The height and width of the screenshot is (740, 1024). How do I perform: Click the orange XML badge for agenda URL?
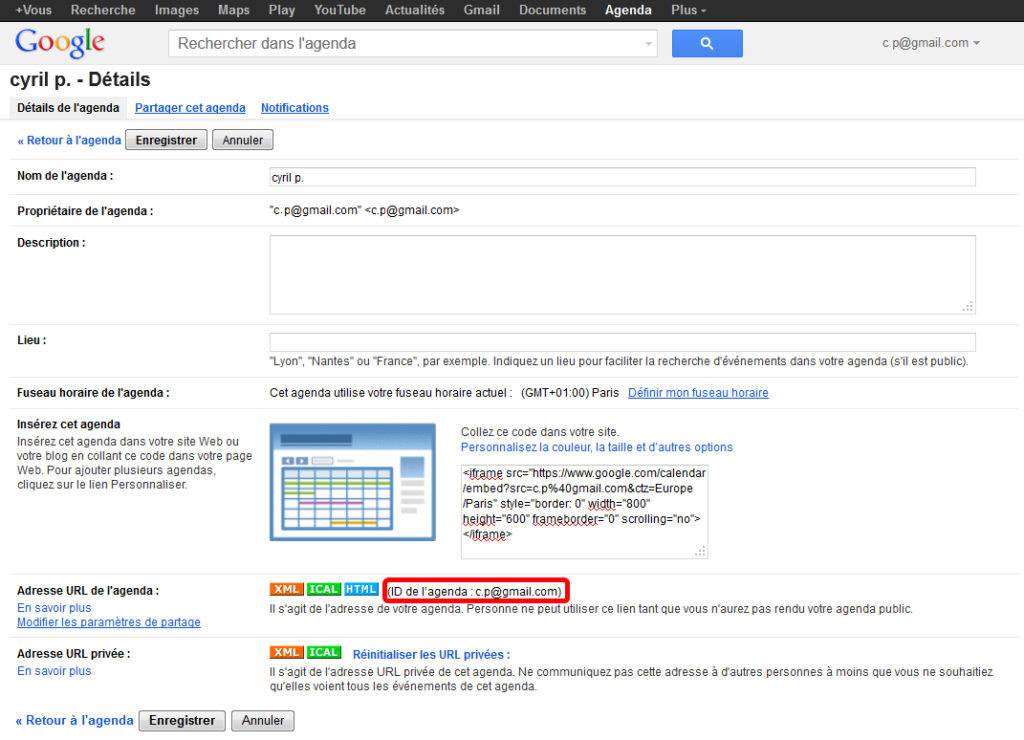tap(287, 589)
